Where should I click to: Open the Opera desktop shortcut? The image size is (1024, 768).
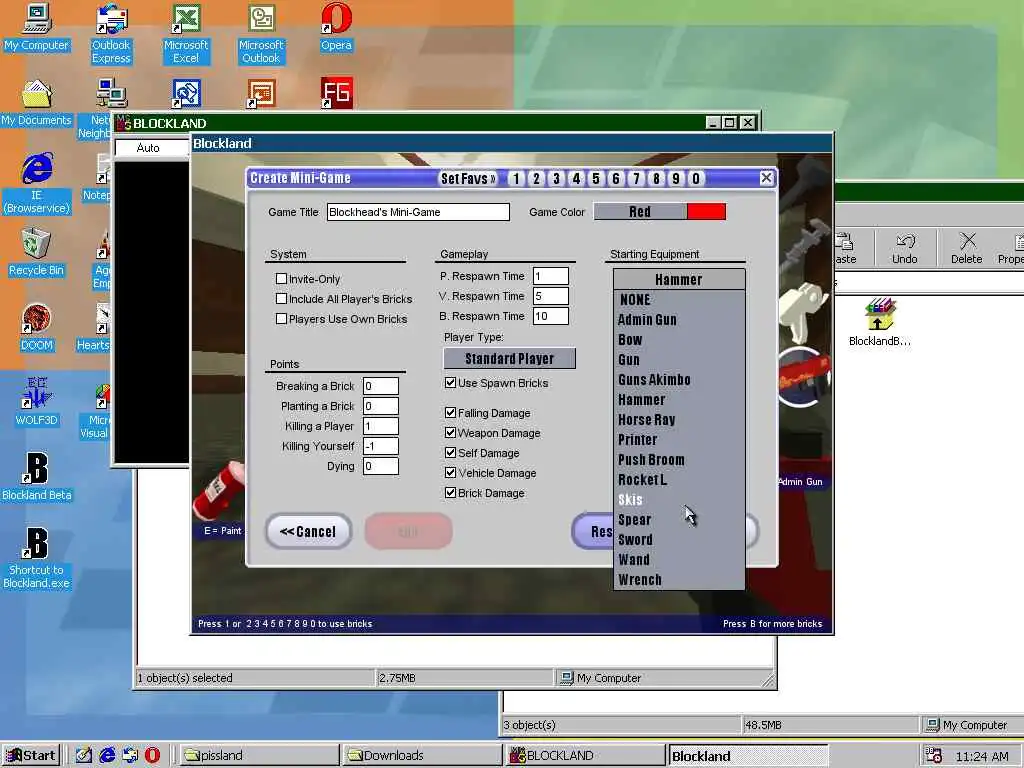coord(336,28)
